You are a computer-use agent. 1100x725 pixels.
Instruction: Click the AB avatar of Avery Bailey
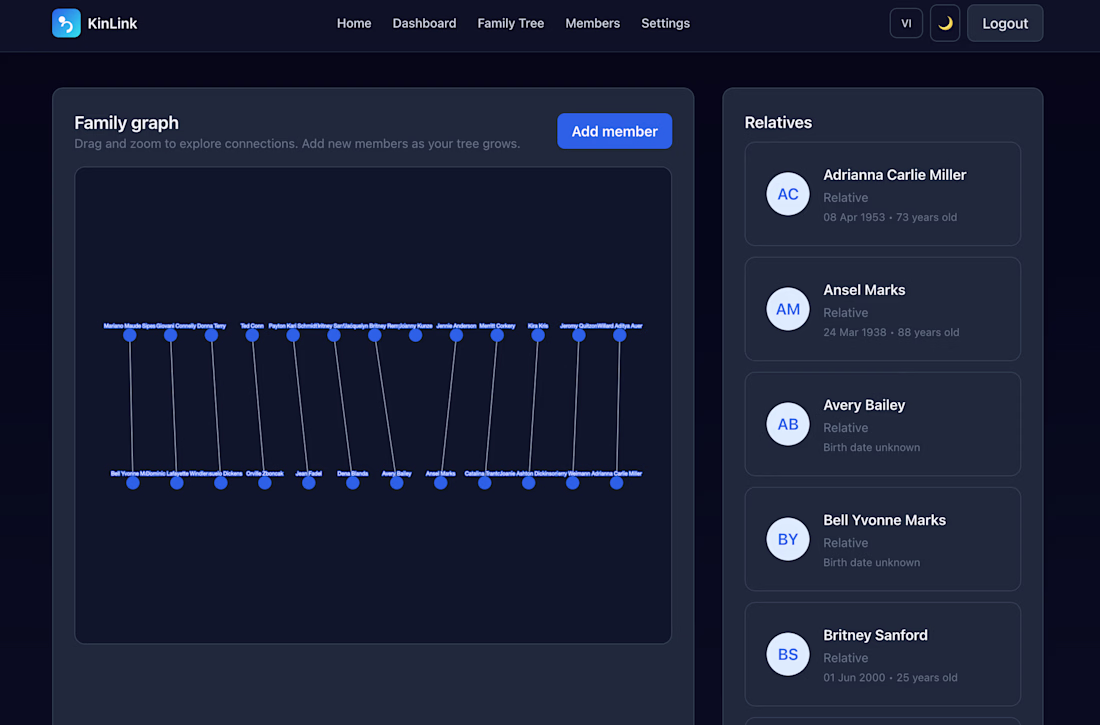(x=788, y=424)
